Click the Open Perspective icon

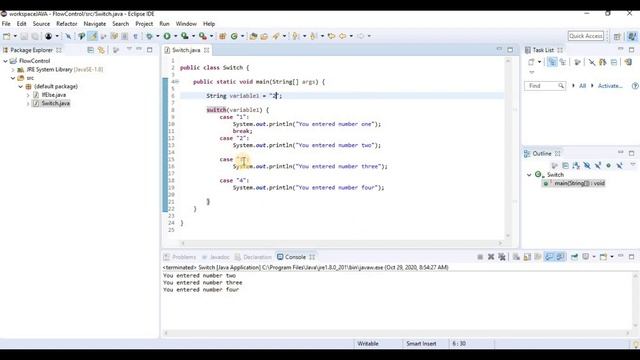point(617,36)
